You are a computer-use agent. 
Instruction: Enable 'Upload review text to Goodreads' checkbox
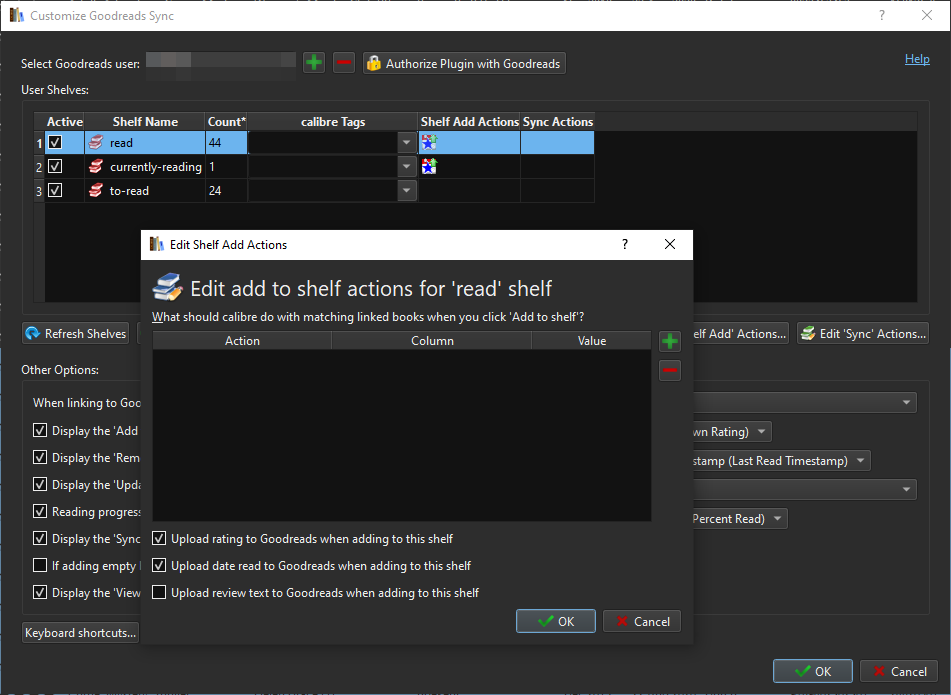click(159, 592)
